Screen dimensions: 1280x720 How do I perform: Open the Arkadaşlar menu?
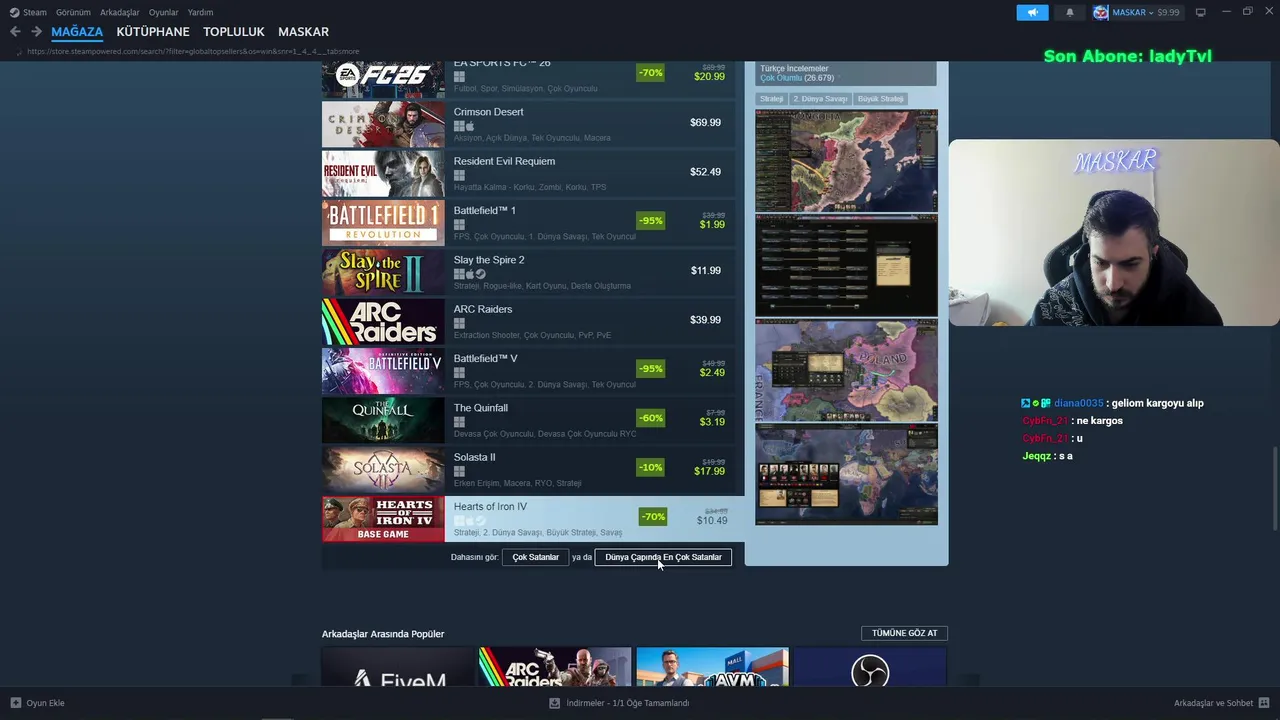tap(119, 12)
